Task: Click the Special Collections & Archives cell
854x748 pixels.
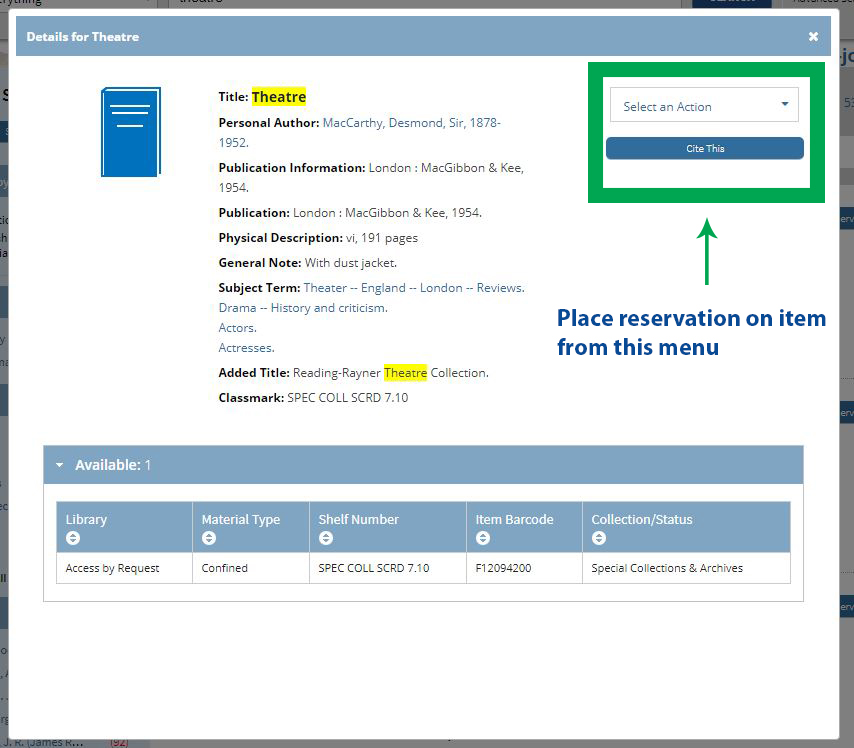Action: click(x=667, y=568)
